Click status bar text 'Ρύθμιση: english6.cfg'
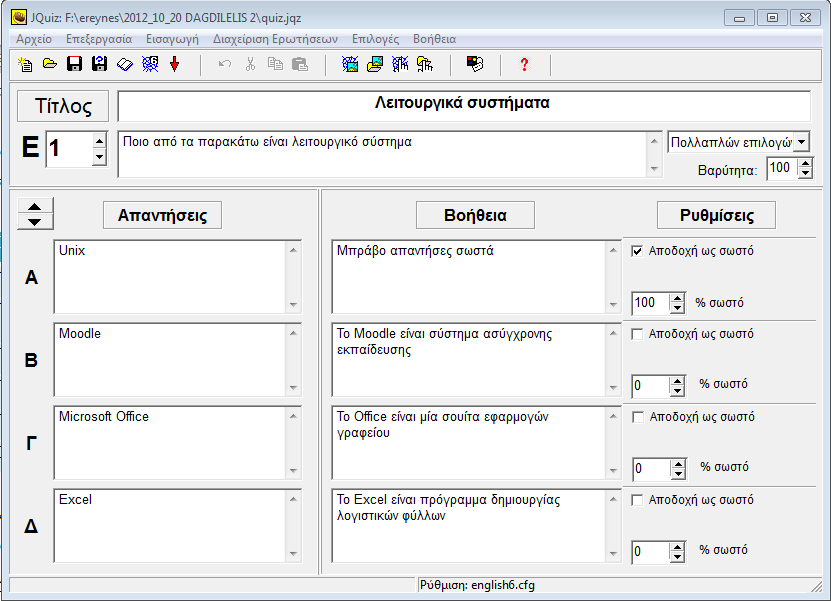This screenshot has height=601, width=831. coord(477,585)
